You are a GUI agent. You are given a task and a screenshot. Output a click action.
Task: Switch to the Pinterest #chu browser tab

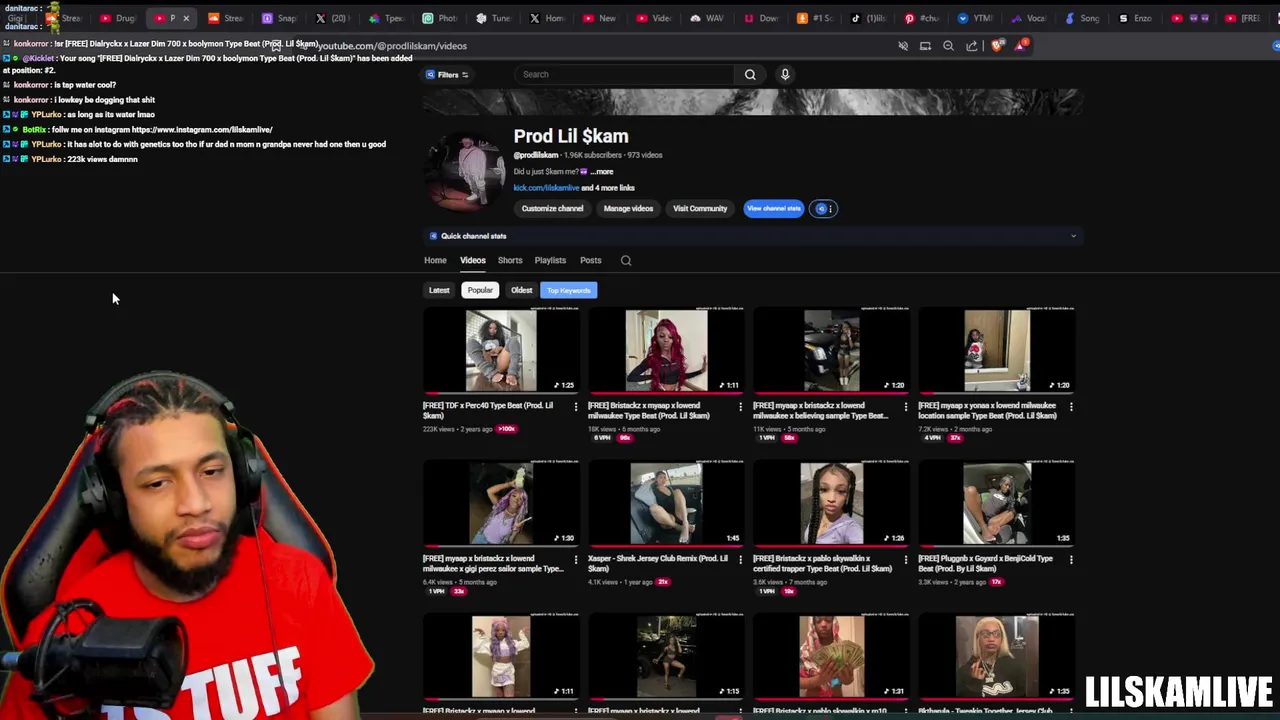(921, 18)
